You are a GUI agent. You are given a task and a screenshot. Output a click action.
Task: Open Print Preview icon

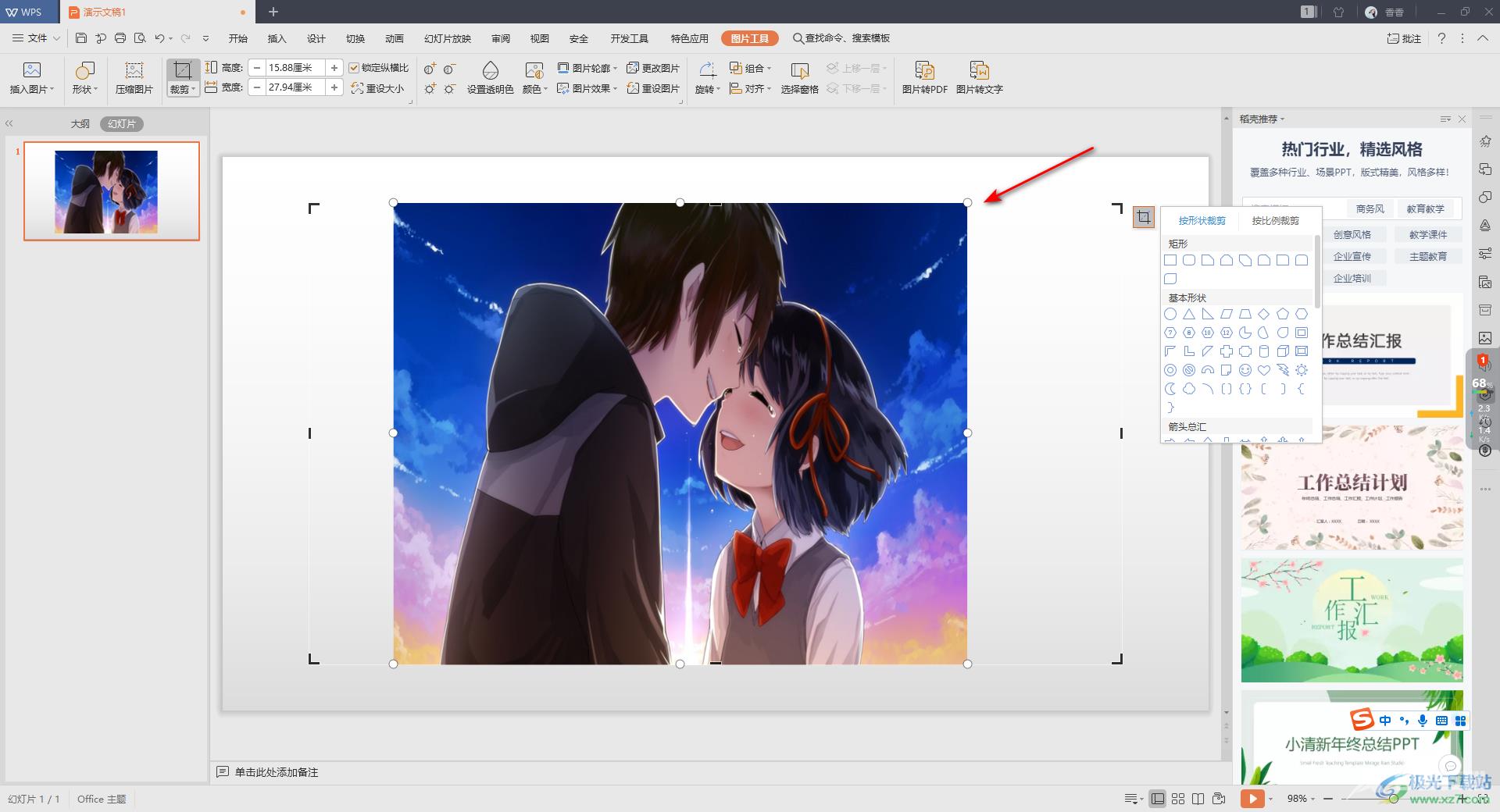140,37
